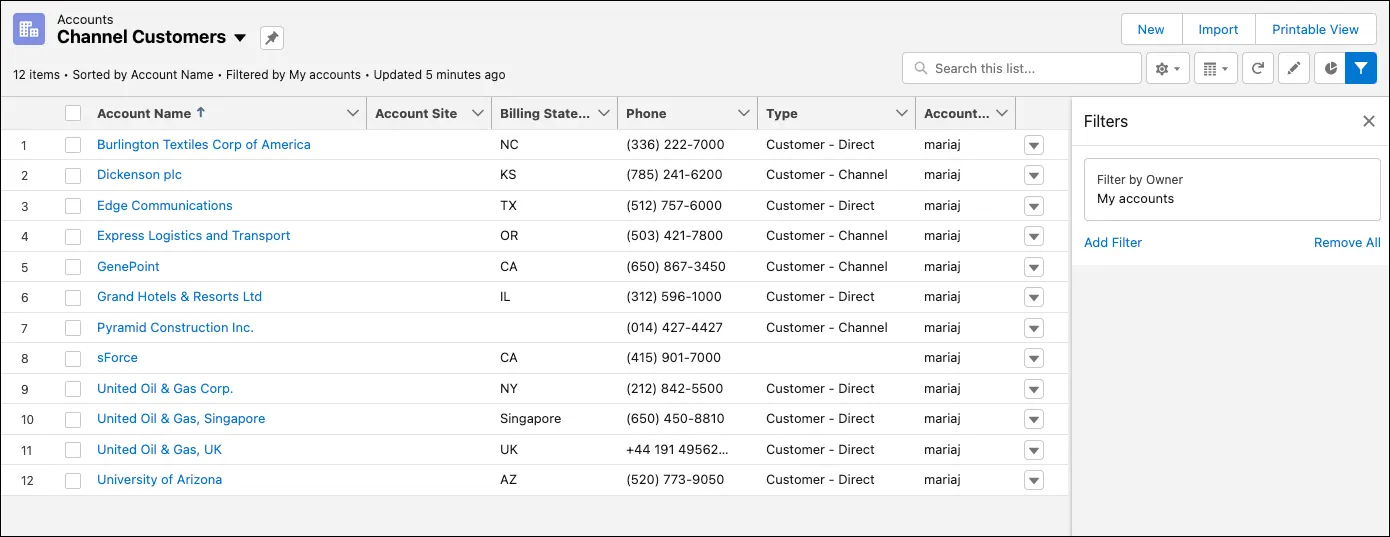Viewport: 1390px width, 537px height.
Task: Open list view picker next to Channel Customers
Action: point(240,38)
